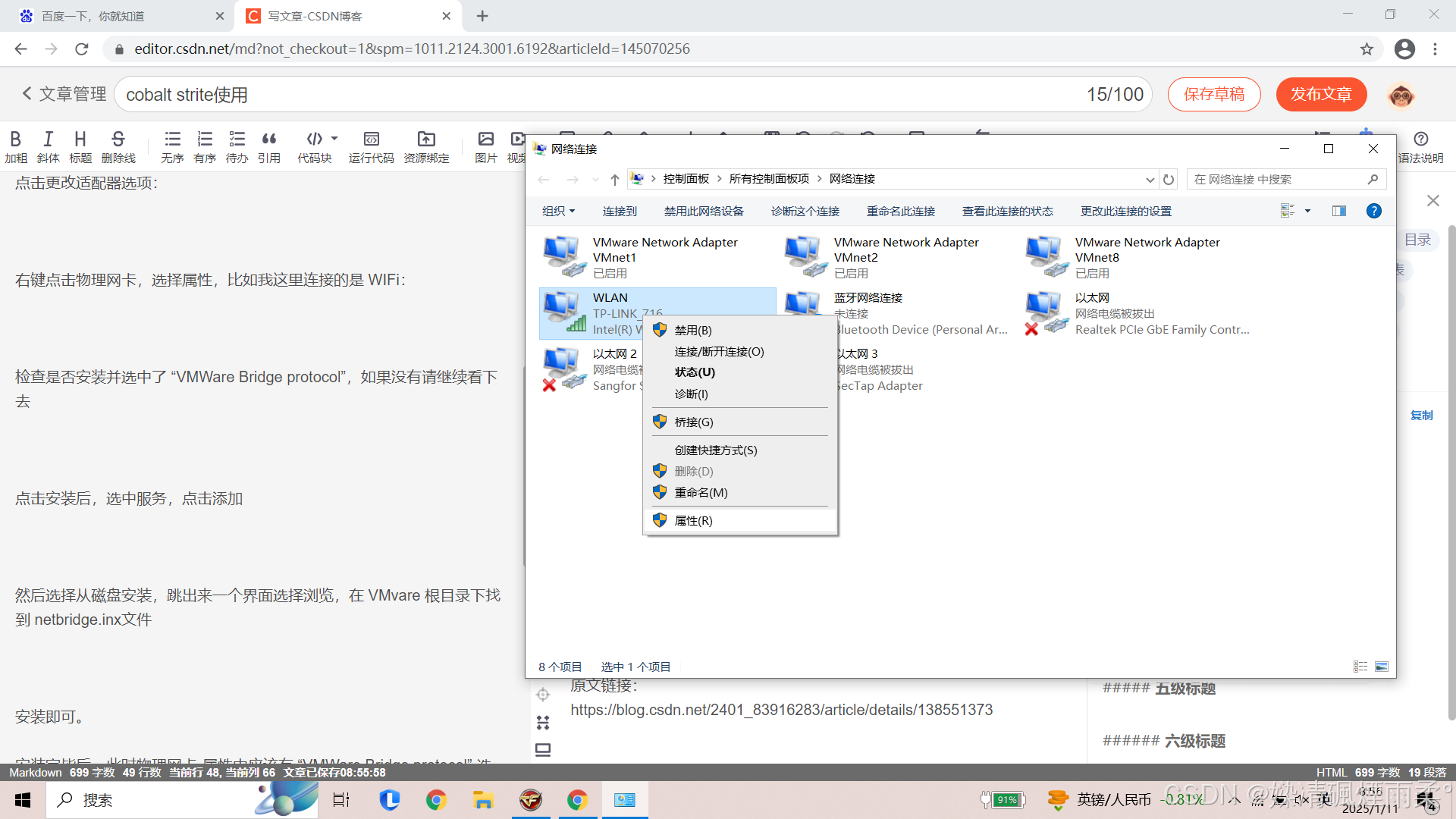The height and width of the screenshot is (819, 1456).
Task: Switch to large icons view in status bar
Action: (x=1382, y=667)
